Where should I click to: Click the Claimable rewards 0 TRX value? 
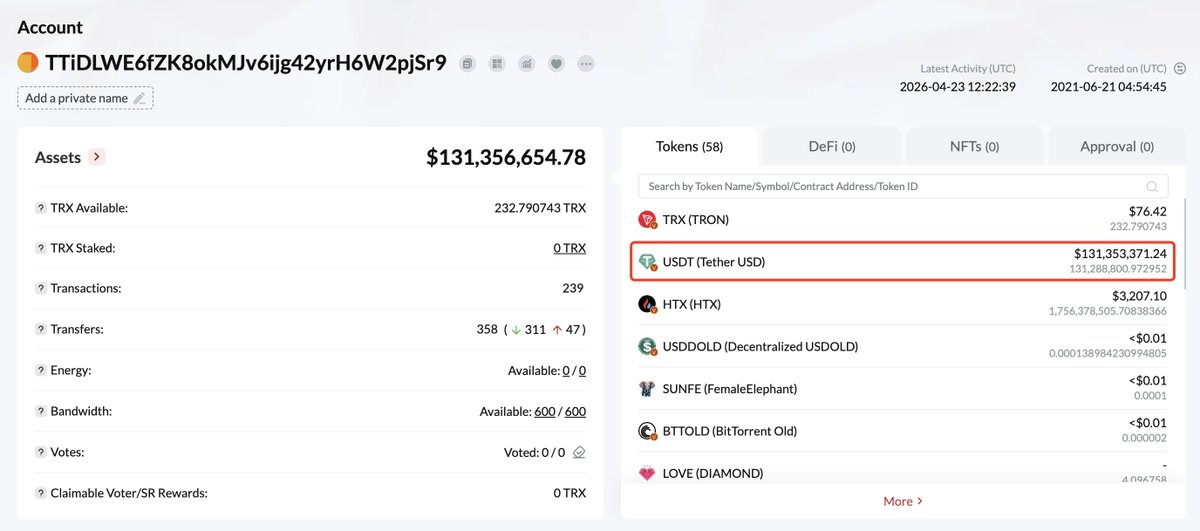[570, 493]
